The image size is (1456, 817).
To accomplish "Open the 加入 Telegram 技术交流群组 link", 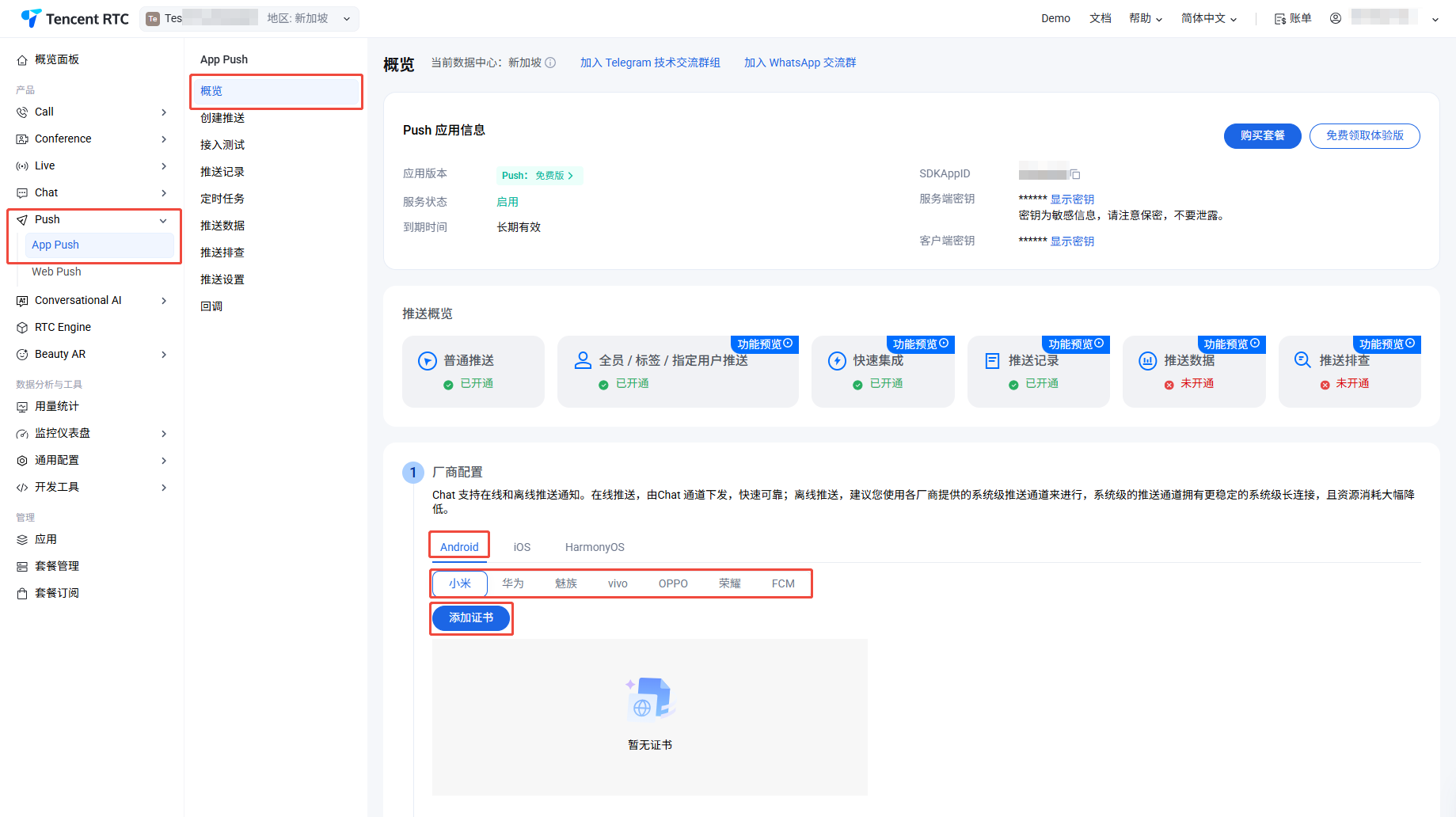I will (650, 63).
